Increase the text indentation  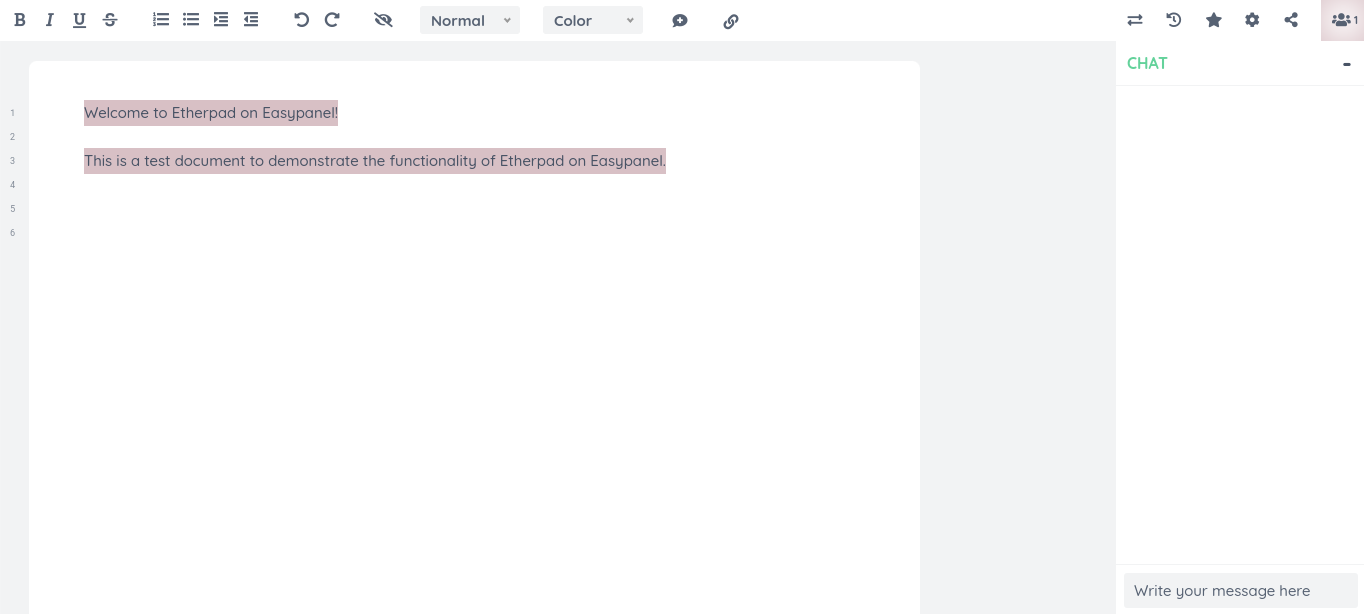click(221, 20)
